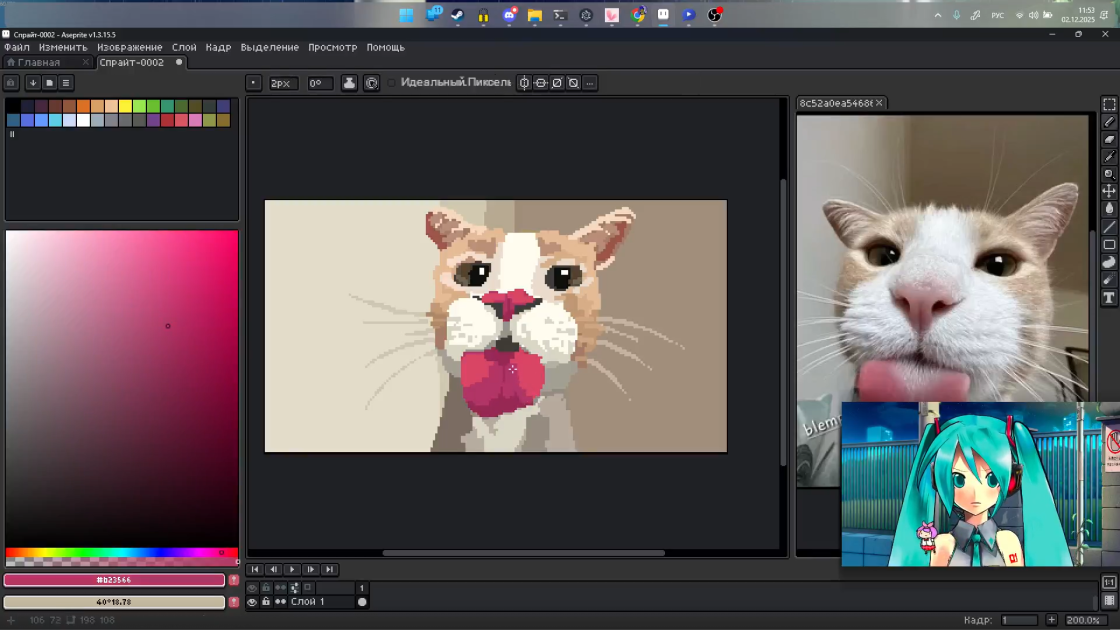This screenshot has width=1120, height=630.
Task: Select the Text tool
Action: click(1109, 298)
